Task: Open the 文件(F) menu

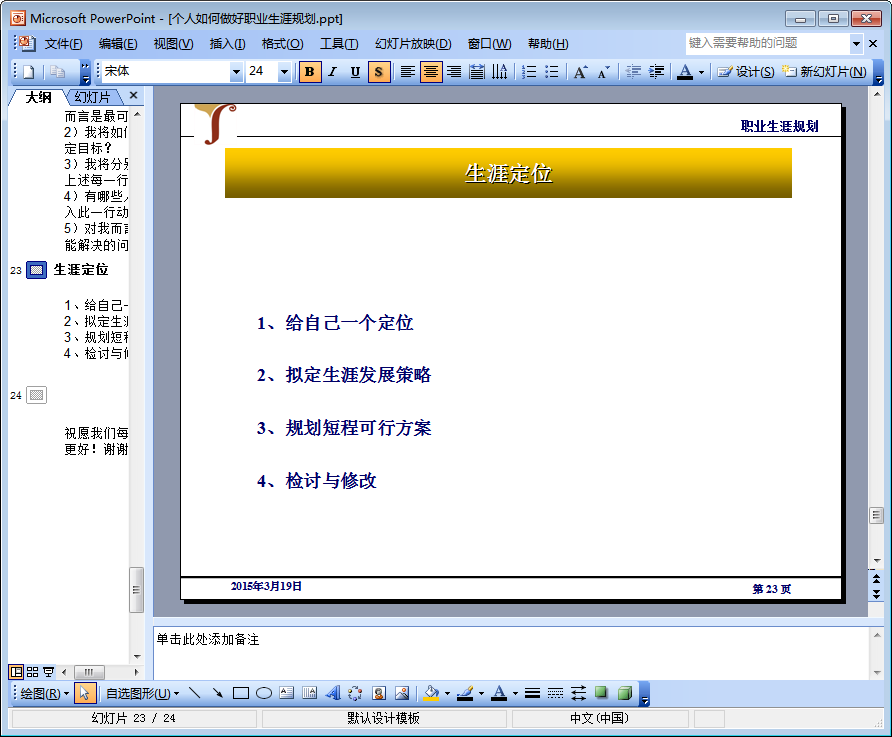Action: 64,44
